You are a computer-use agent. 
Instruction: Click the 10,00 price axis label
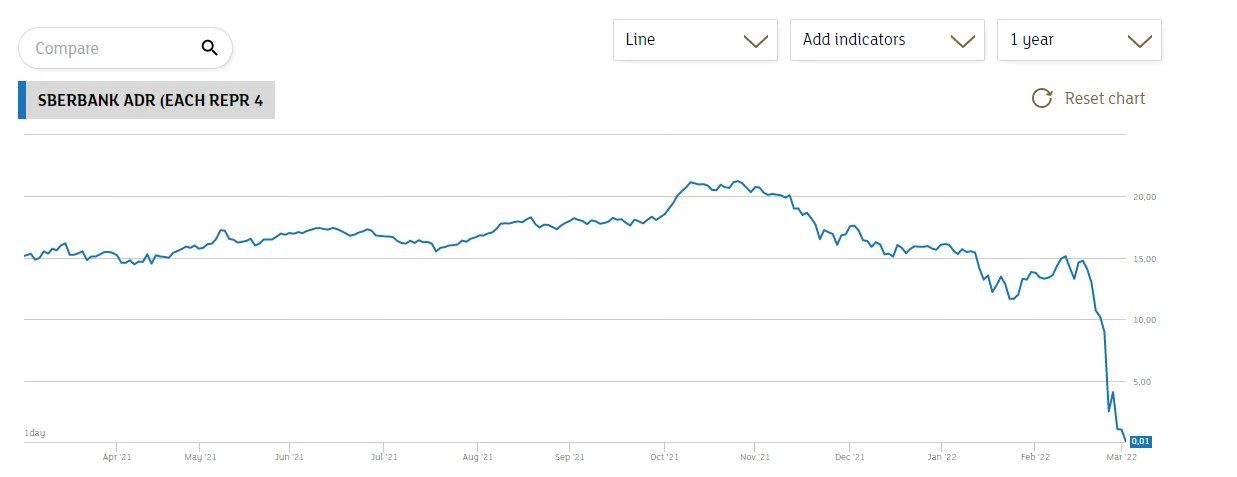[x=1144, y=320]
